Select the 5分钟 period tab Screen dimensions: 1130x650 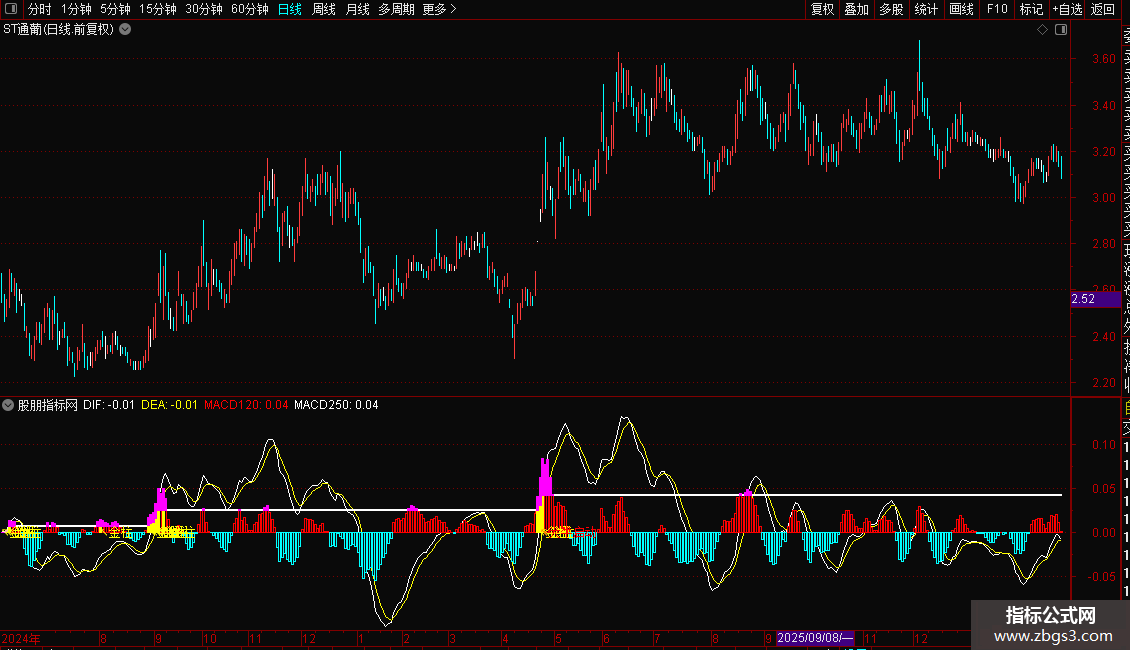115,9
